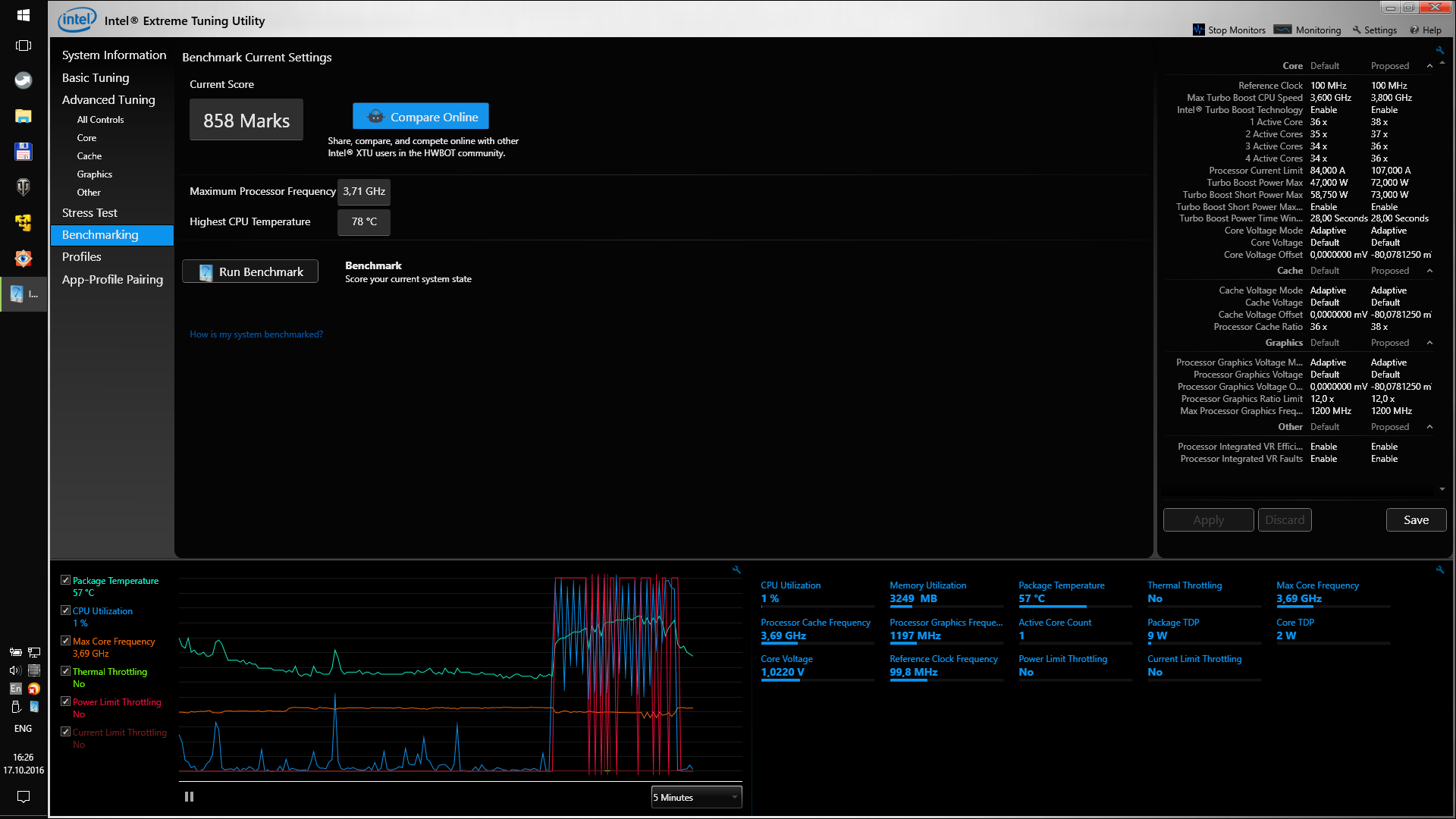
Task: Click the monitor panel wrench icon
Action: [1439, 570]
